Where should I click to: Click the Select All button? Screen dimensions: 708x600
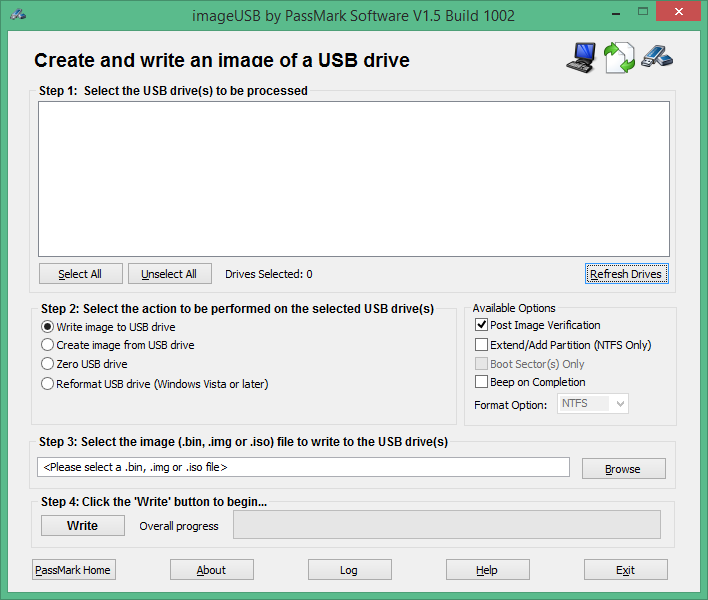pyautogui.click(x=80, y=274)
